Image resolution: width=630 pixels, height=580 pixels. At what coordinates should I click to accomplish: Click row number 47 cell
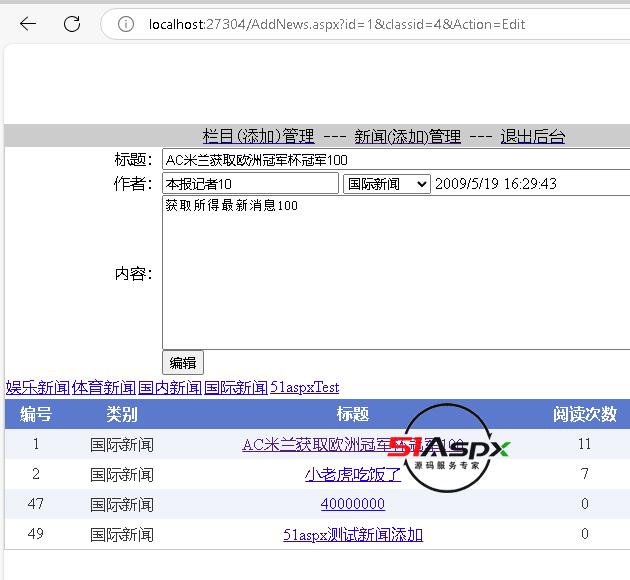(36, 504)
